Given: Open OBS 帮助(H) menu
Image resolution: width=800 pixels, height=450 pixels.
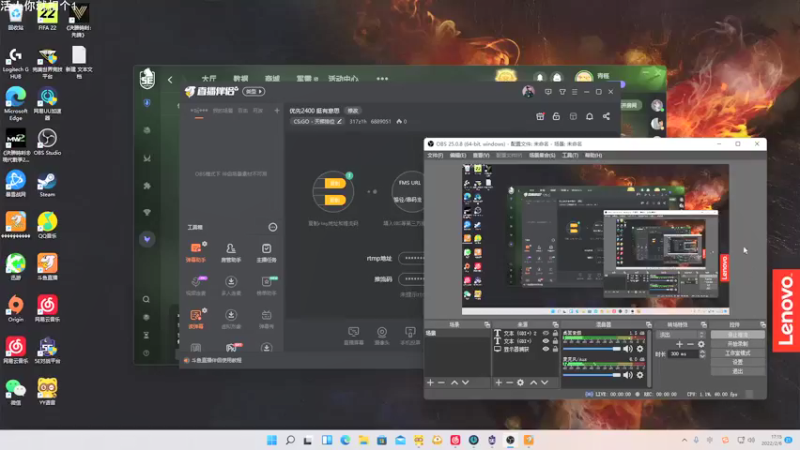Looking at the screenshot, I should coord(593,155).
